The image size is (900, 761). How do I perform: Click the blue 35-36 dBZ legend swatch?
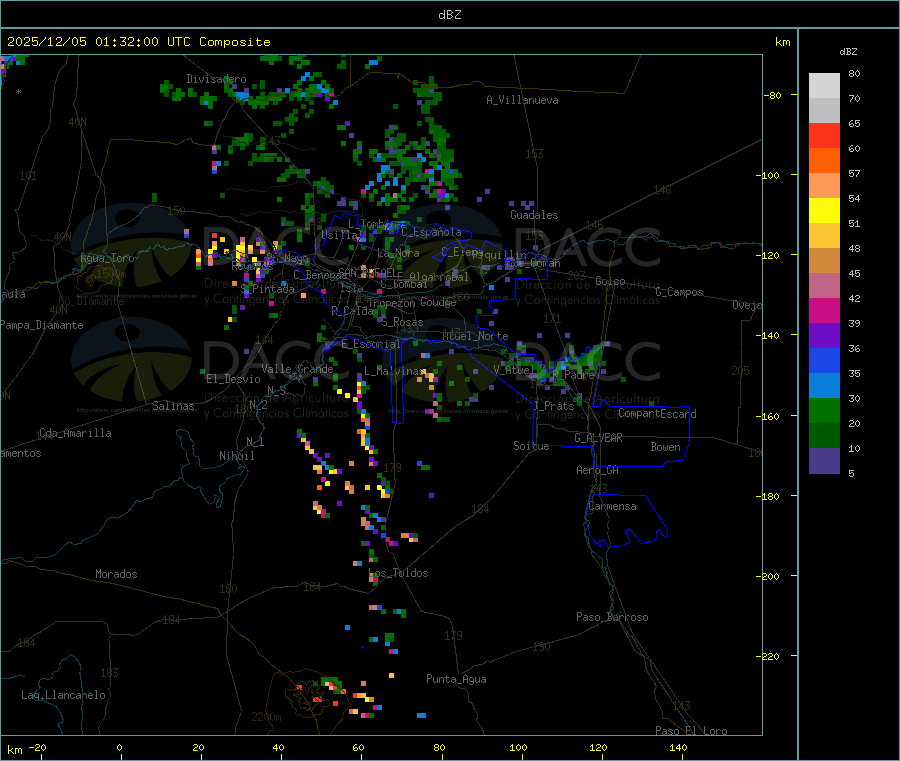[x=824, y=360]
